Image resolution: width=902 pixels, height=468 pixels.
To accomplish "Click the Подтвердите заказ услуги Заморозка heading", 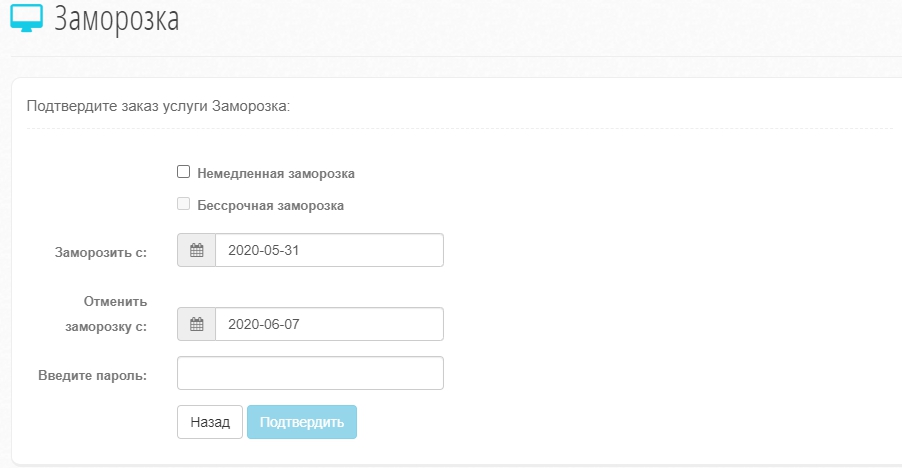I will (x=158, y=106).
